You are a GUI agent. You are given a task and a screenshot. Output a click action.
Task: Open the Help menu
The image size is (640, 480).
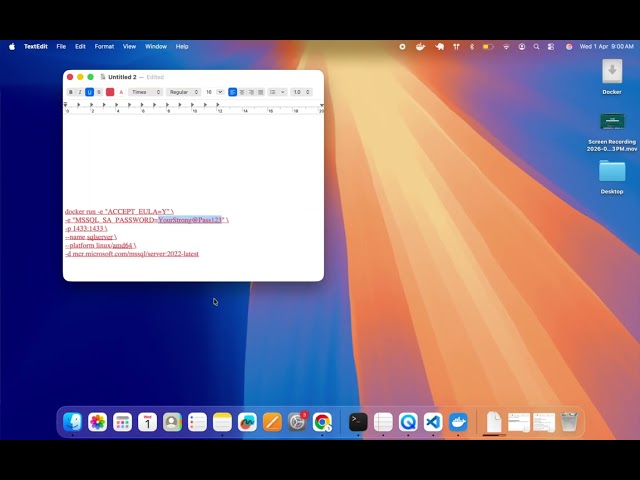(x=182, y=47)
